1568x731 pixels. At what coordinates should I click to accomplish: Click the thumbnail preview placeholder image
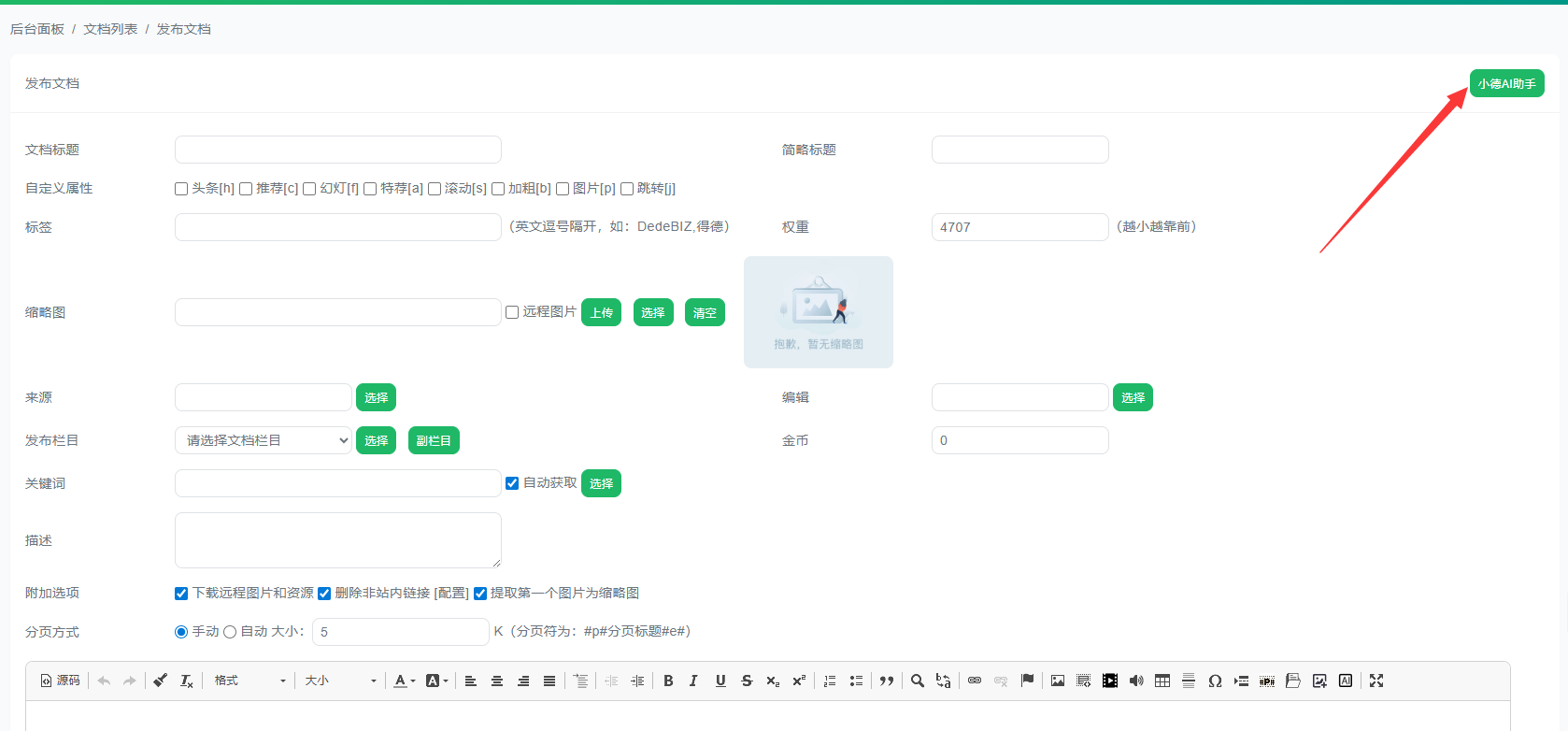pos(819,312)
